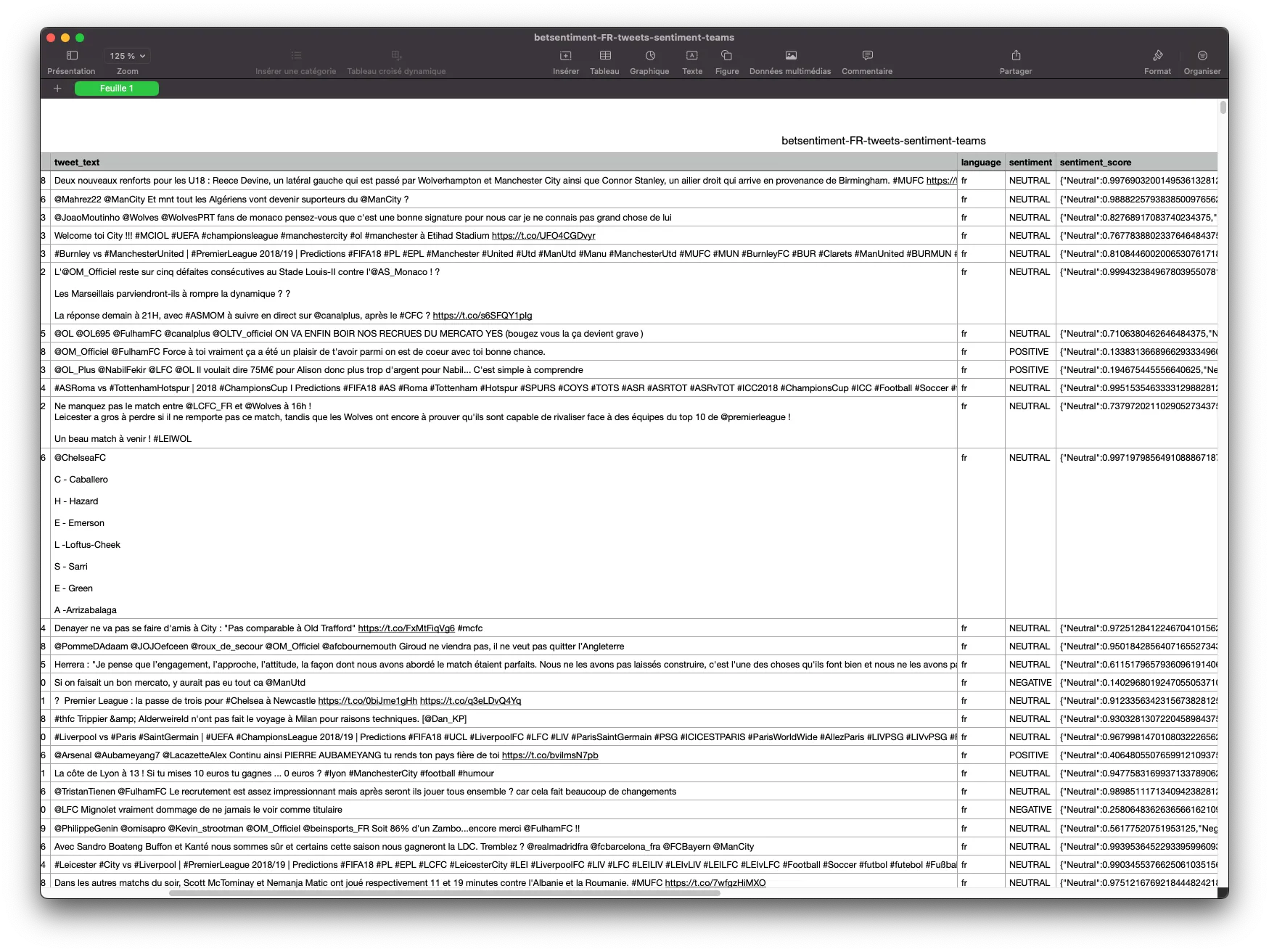Open the Insérer toolbar menu
The height and width of the screenshot is (952, 1269).
pos(565,56)
